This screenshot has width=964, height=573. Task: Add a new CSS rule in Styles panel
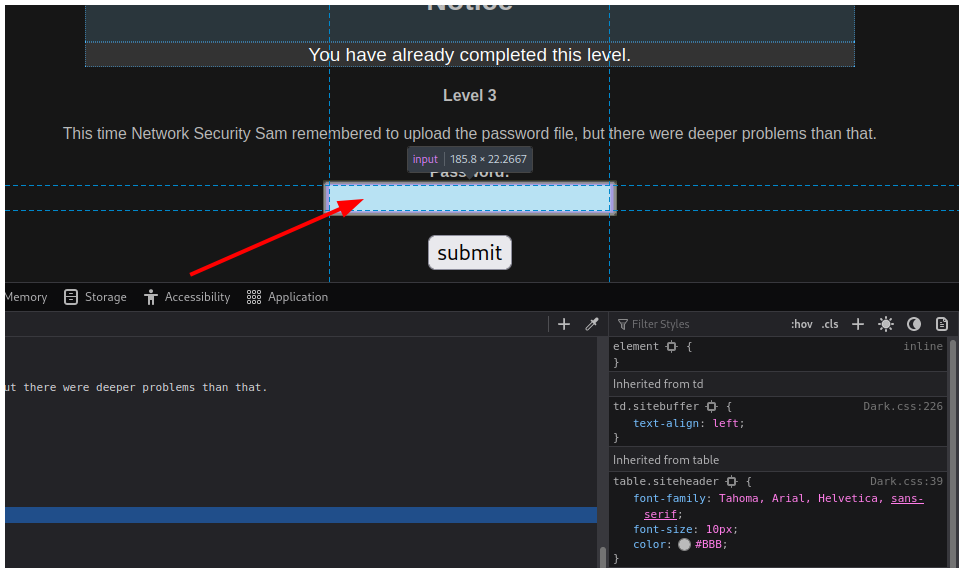(857, 324)
